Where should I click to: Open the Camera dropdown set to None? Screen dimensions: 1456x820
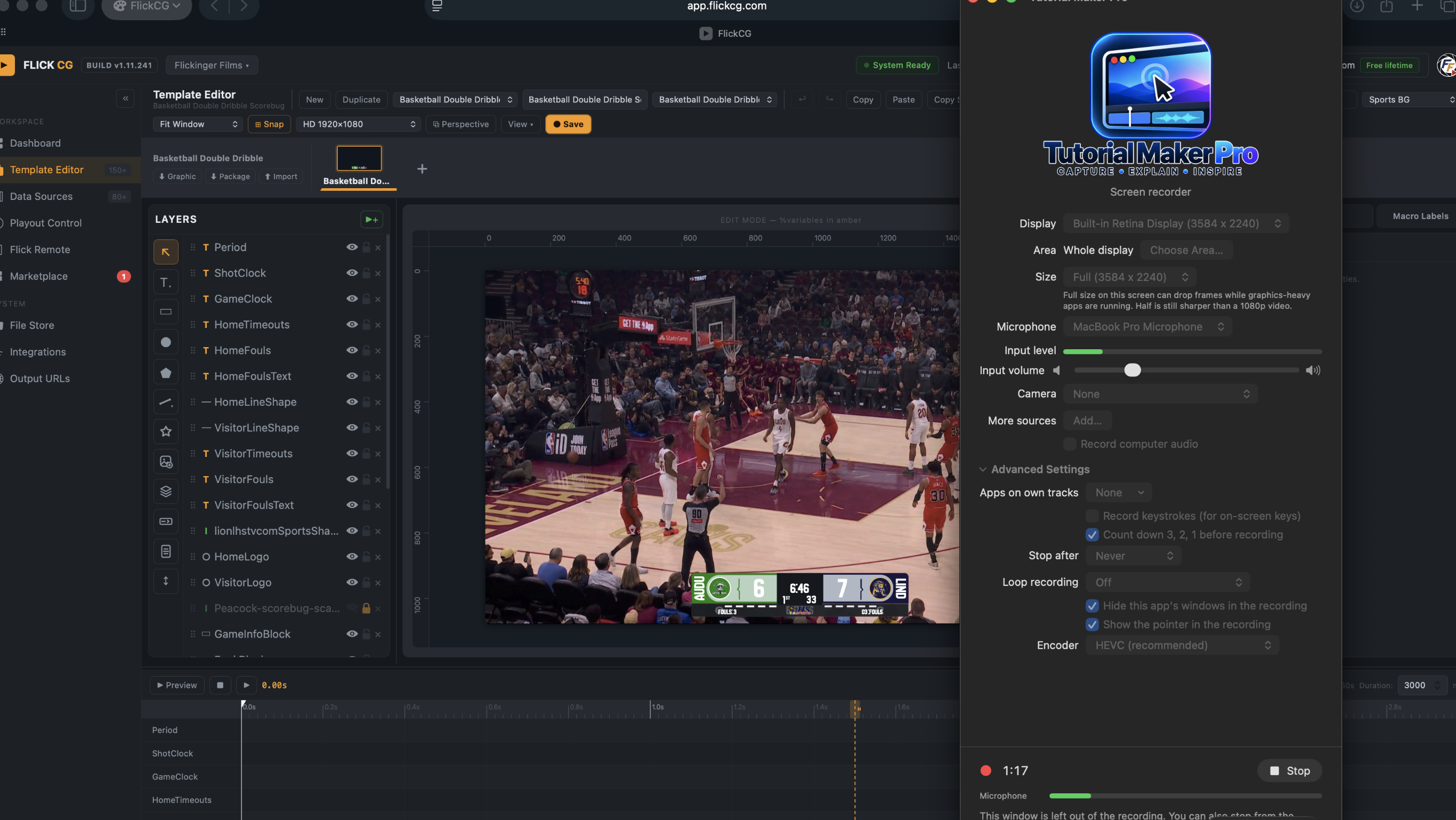(x=1160, y=394)
